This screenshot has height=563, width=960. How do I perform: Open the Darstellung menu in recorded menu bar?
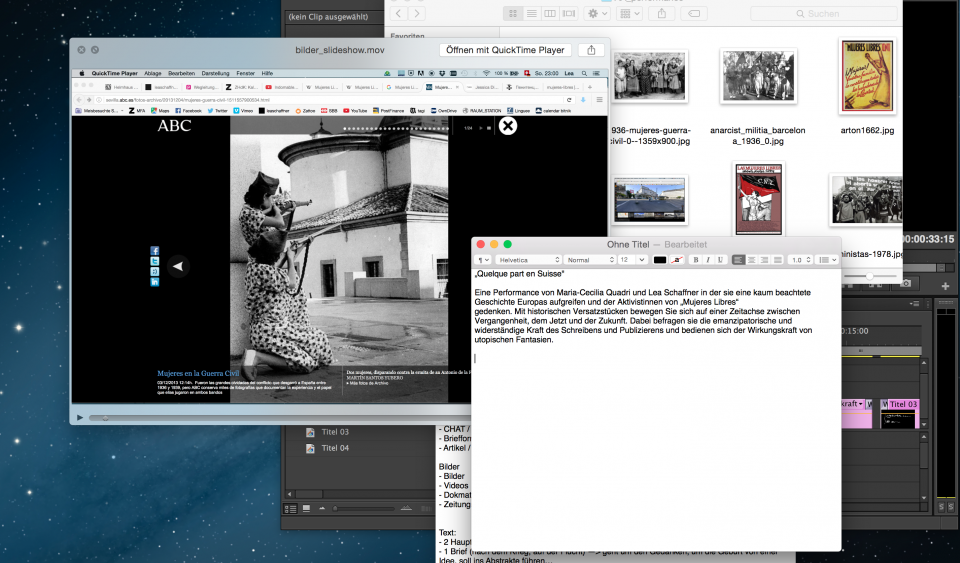pyautogui.click(x=216, y=73)
